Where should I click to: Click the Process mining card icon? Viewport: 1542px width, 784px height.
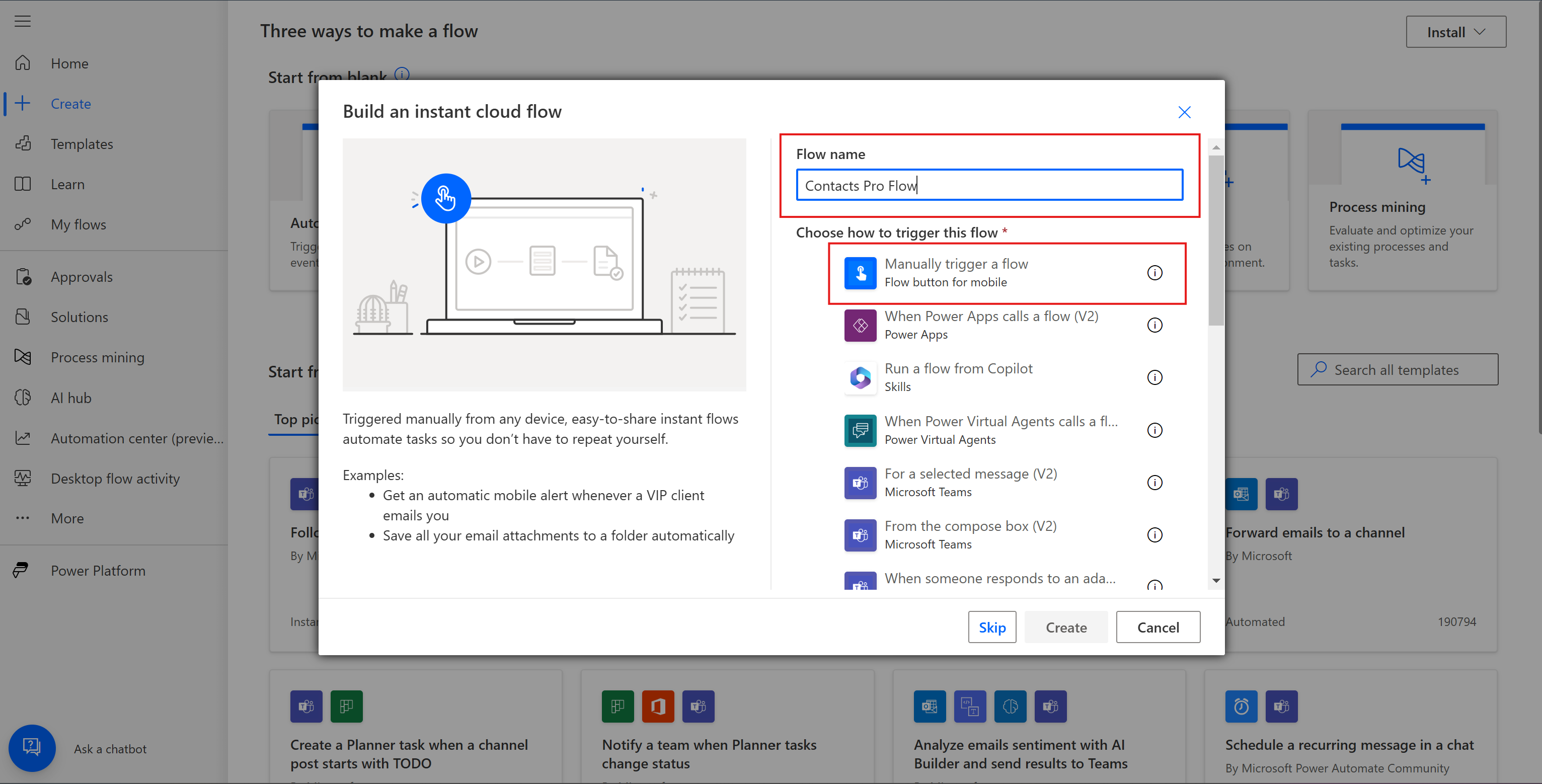pos(1413,165)
